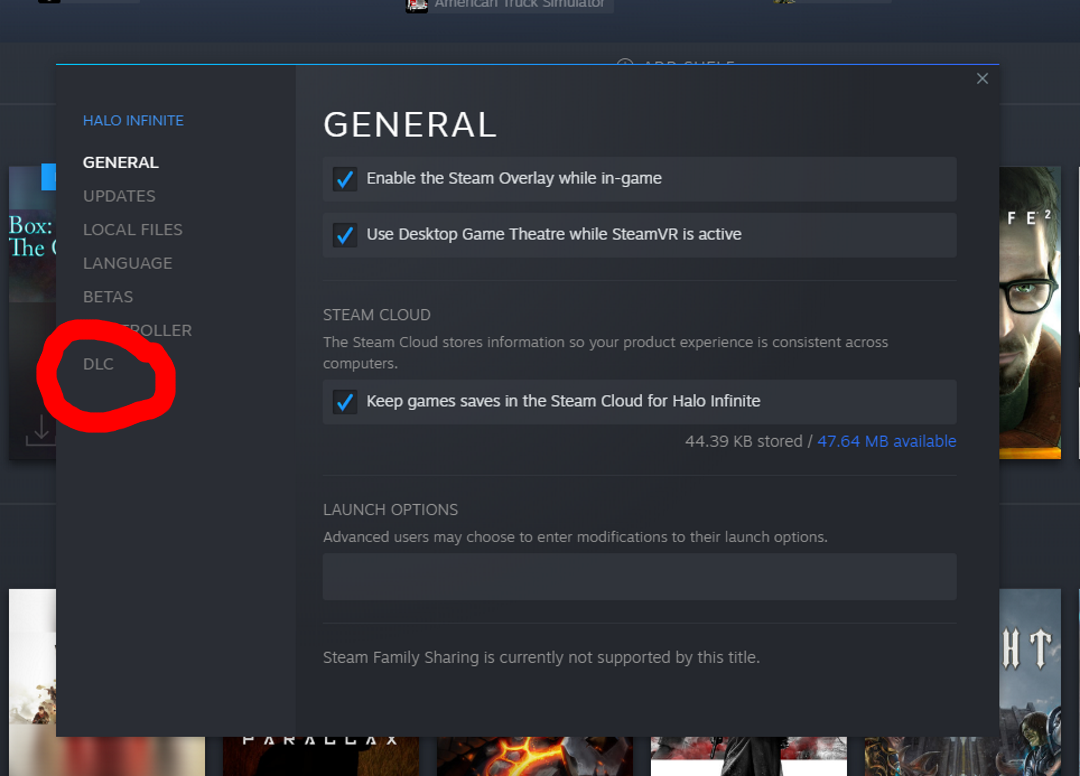This screenshot has width=1080, height=776.
Task: Click the Family Sharing not supported notice
Action: coord(541,658)
